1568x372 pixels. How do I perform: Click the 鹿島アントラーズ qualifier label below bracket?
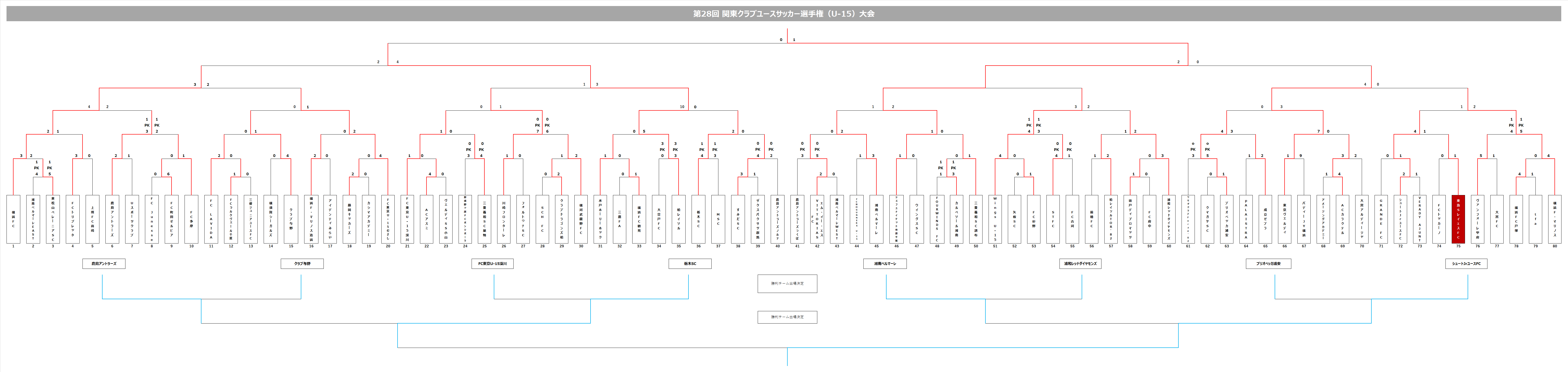coord(104,264)
